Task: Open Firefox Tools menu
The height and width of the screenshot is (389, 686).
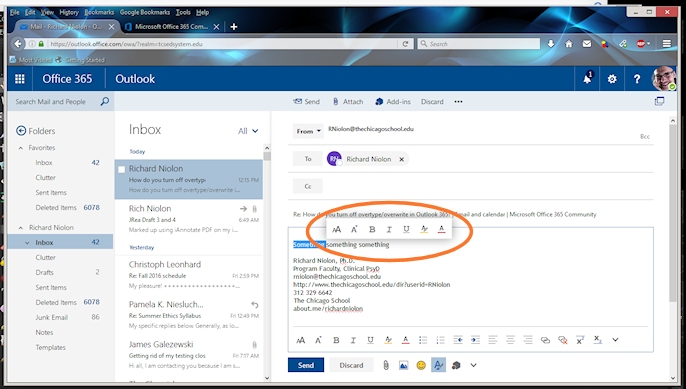Action: click(x=183, y=12)
